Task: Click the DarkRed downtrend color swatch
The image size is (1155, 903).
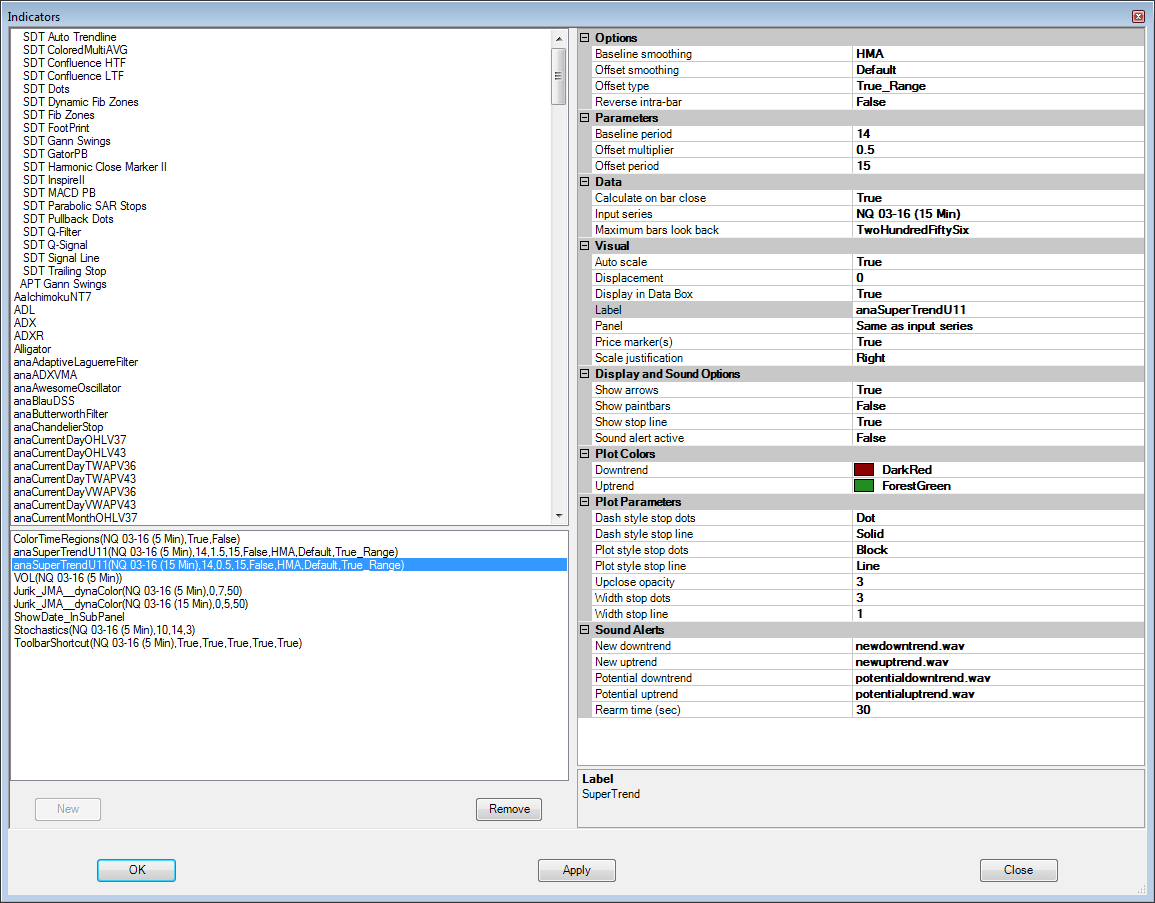Action: (x=864, y=470)
